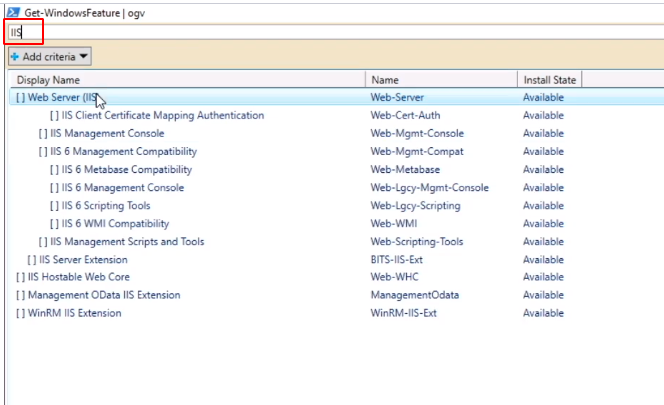Select IIS Management Scripts and Tools row

click(x=336, y=241)
